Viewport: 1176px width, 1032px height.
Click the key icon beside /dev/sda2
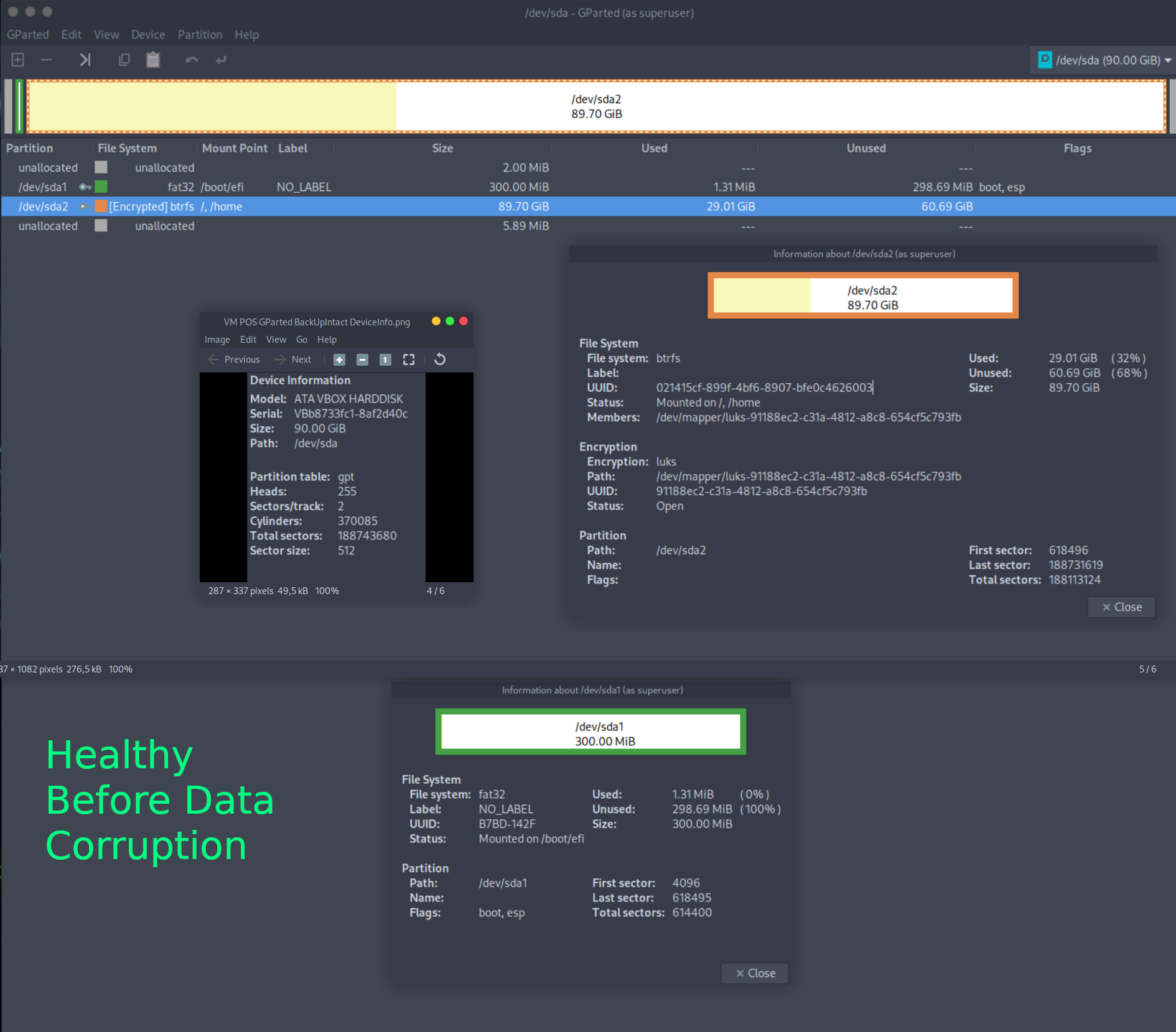[85, 207]
